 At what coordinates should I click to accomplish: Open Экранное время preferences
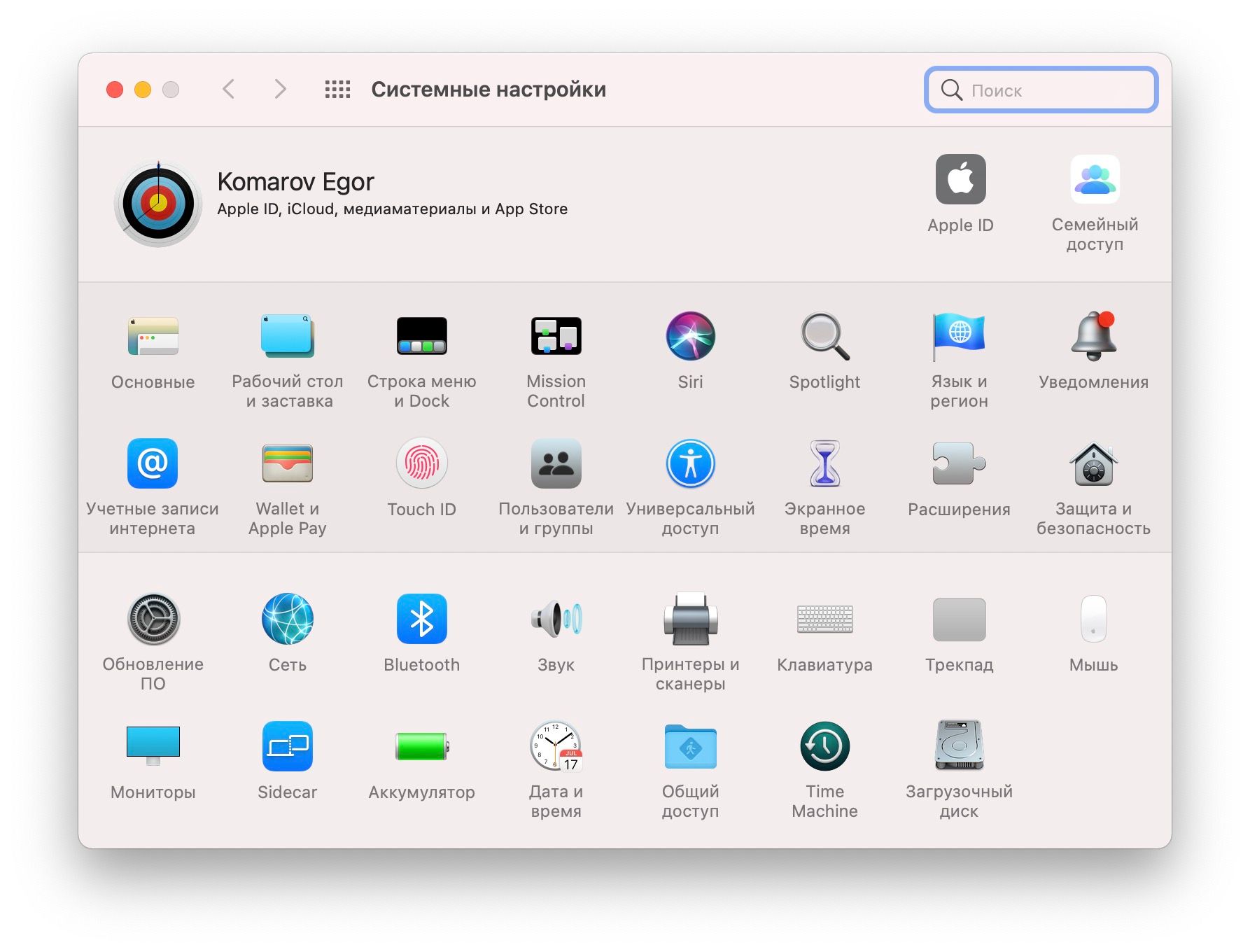click(824, 463)
